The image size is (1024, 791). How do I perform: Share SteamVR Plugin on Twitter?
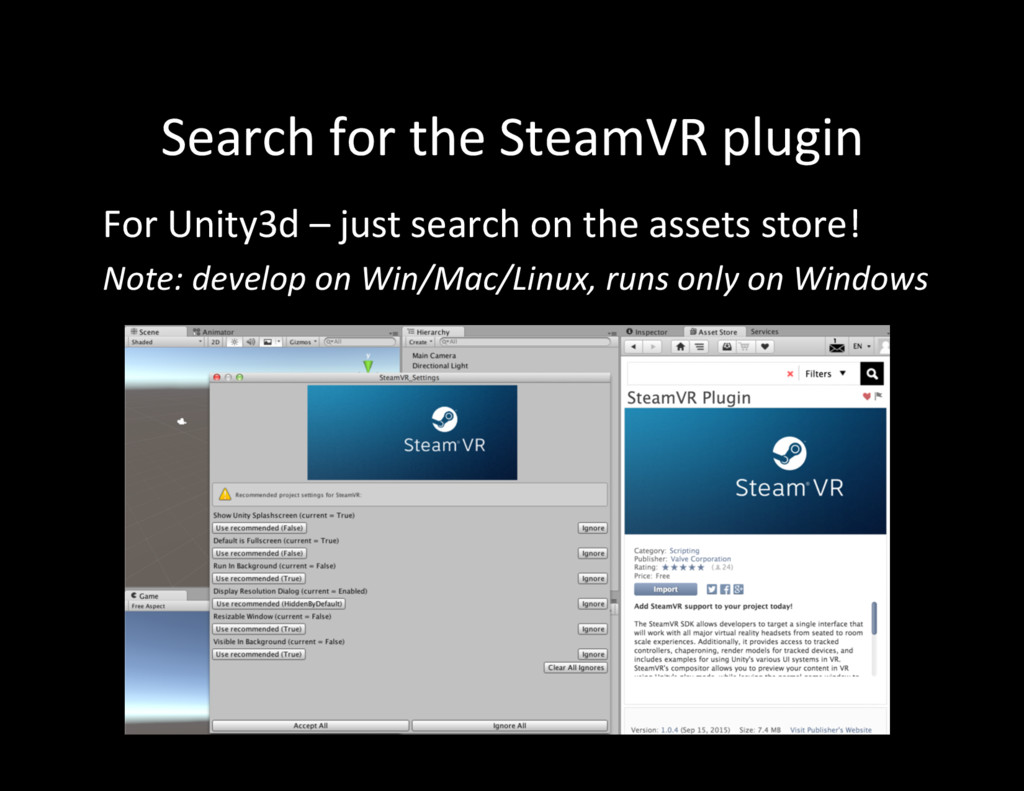click(x=712, y=589)
